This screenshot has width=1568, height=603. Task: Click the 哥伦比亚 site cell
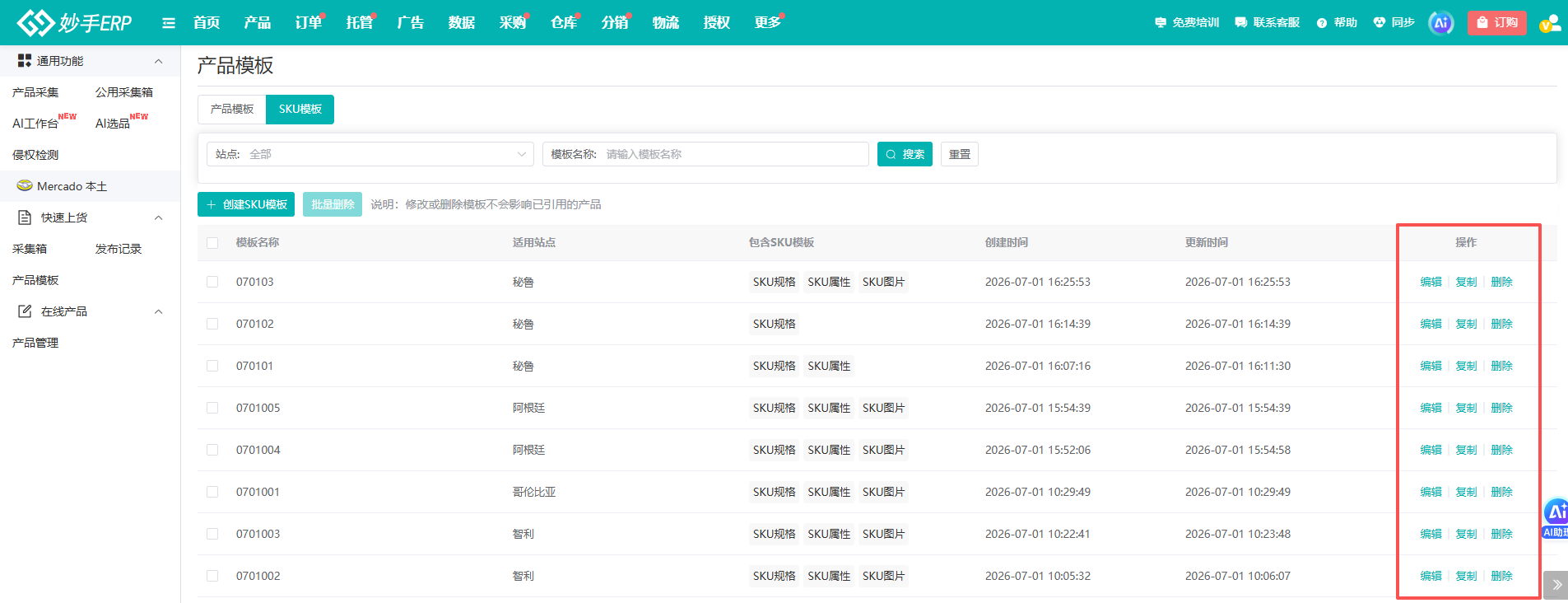tap(534, 492)
